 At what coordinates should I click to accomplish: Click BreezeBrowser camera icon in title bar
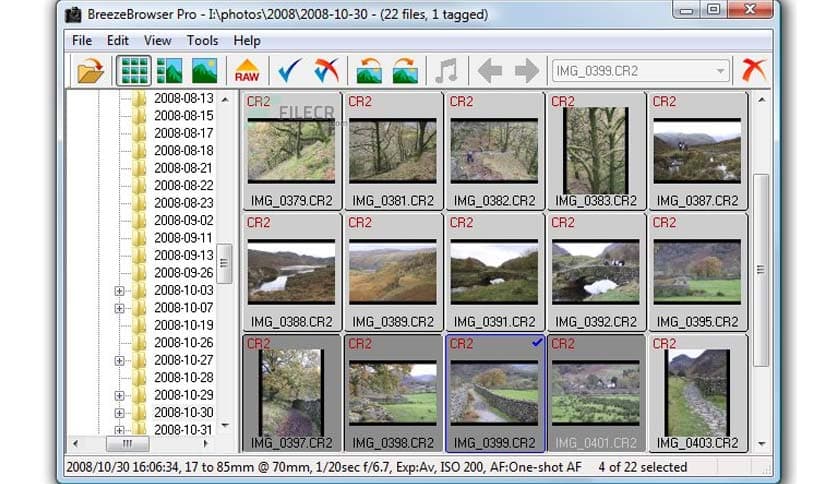pyautogui.click(x=73, y=14)
